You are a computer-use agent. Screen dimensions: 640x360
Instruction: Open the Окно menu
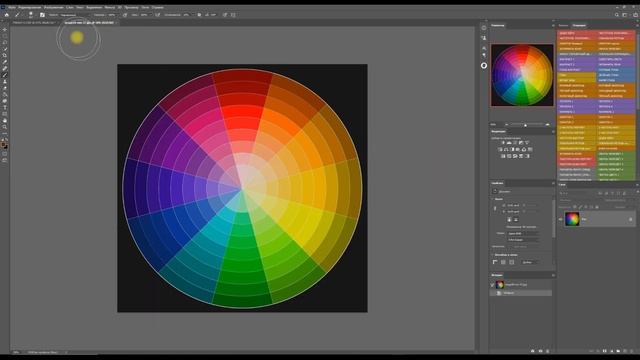(x=144, y=7)
